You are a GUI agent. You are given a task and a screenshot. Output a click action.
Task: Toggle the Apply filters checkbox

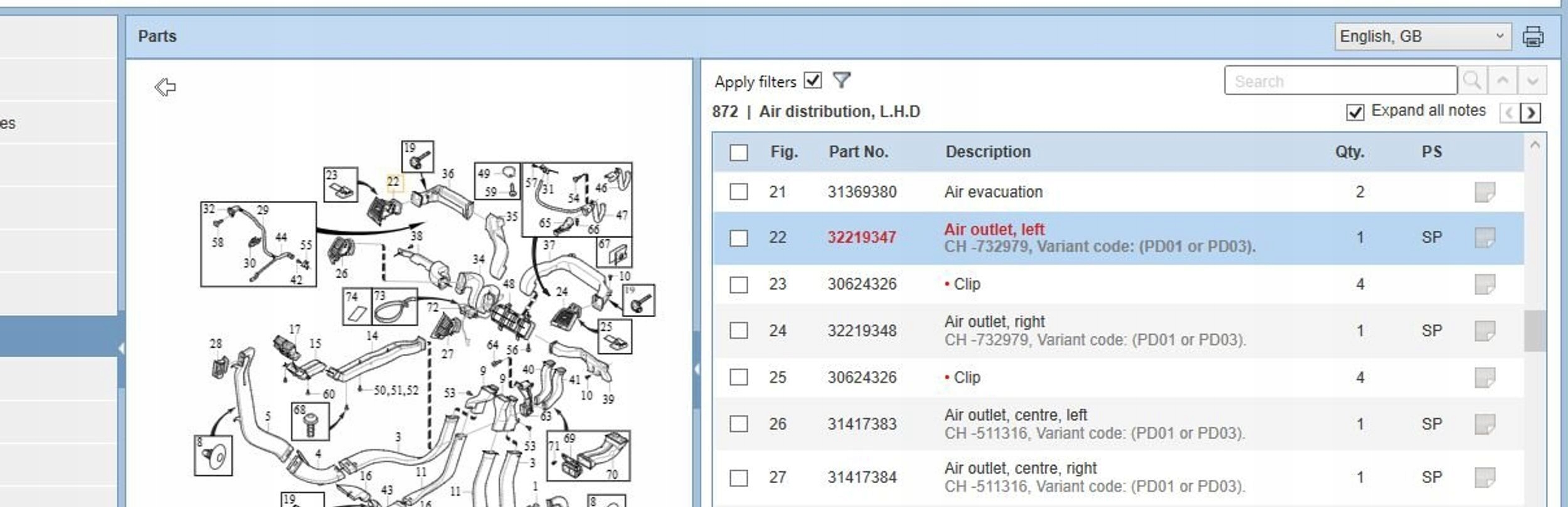tap(813, 80)
